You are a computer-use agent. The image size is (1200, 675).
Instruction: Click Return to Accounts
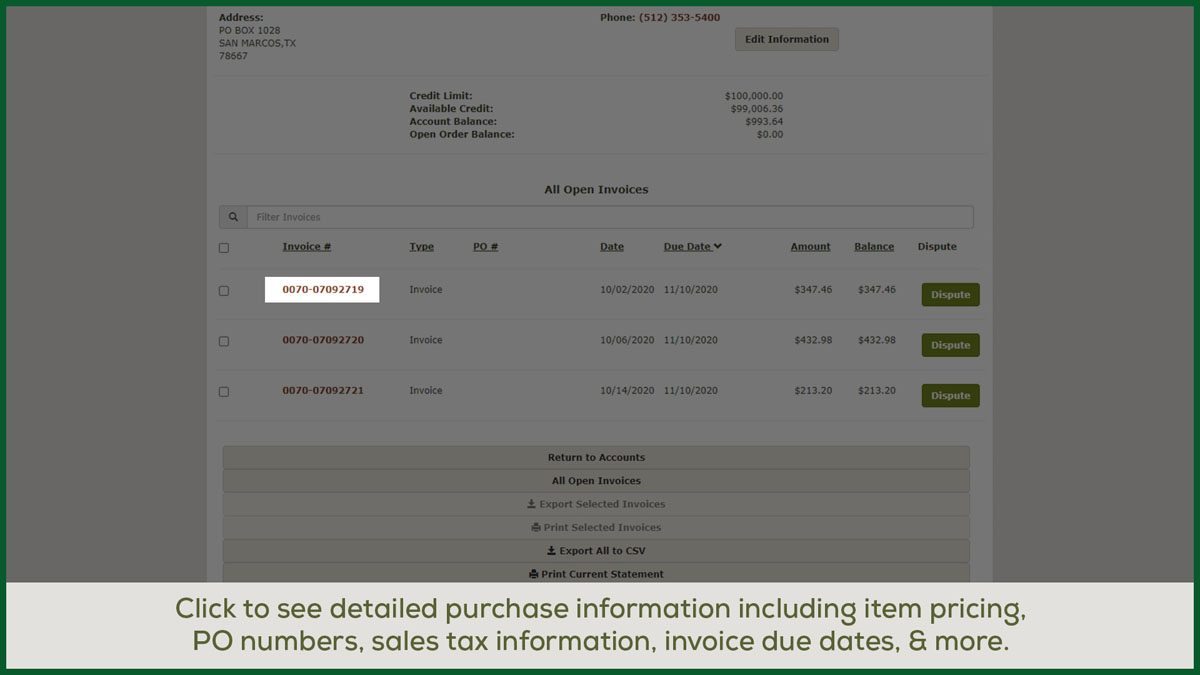point(596,458)
